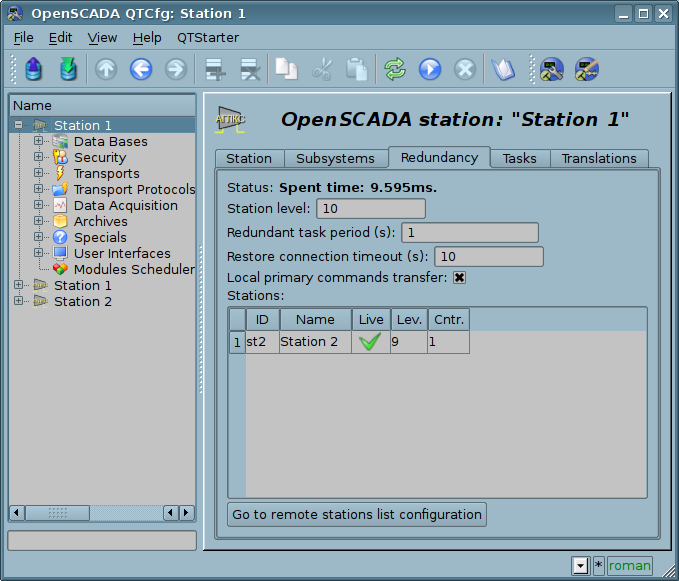Screen dimensions: 679x581
Task: Click the Cut scissors toolbar icon
Action: [322, 69]
